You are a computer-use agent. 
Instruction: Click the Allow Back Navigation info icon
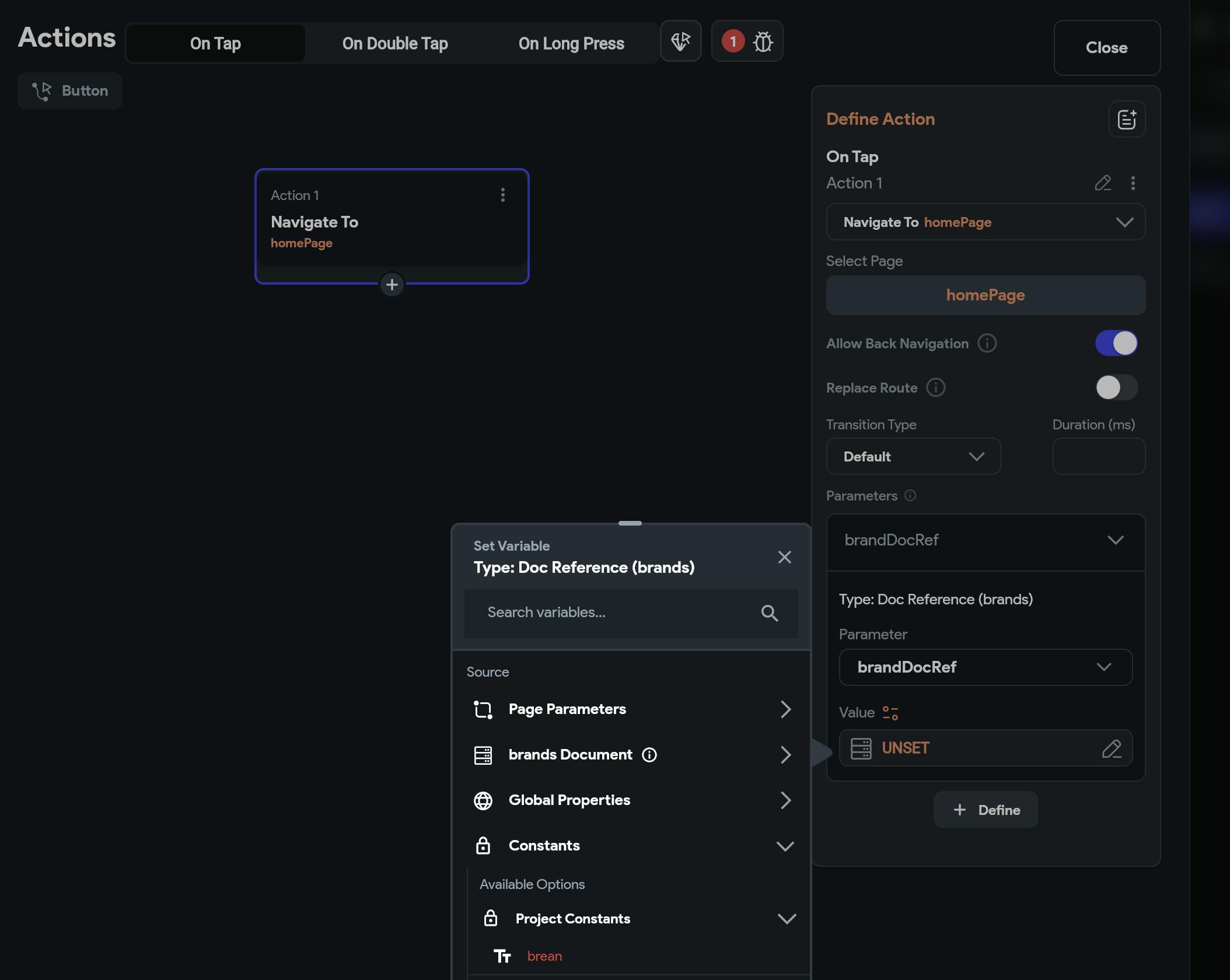987,343
